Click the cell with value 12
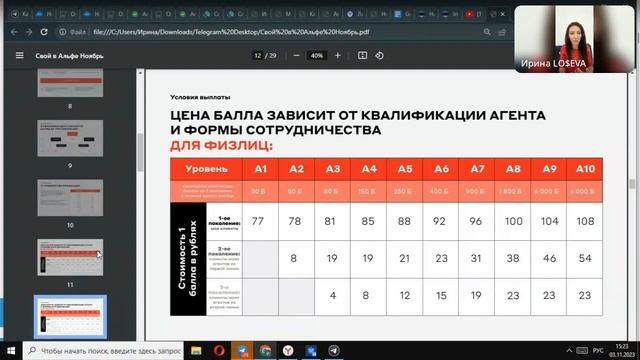Screen dimensions: 640x360 tap(404, 296)
